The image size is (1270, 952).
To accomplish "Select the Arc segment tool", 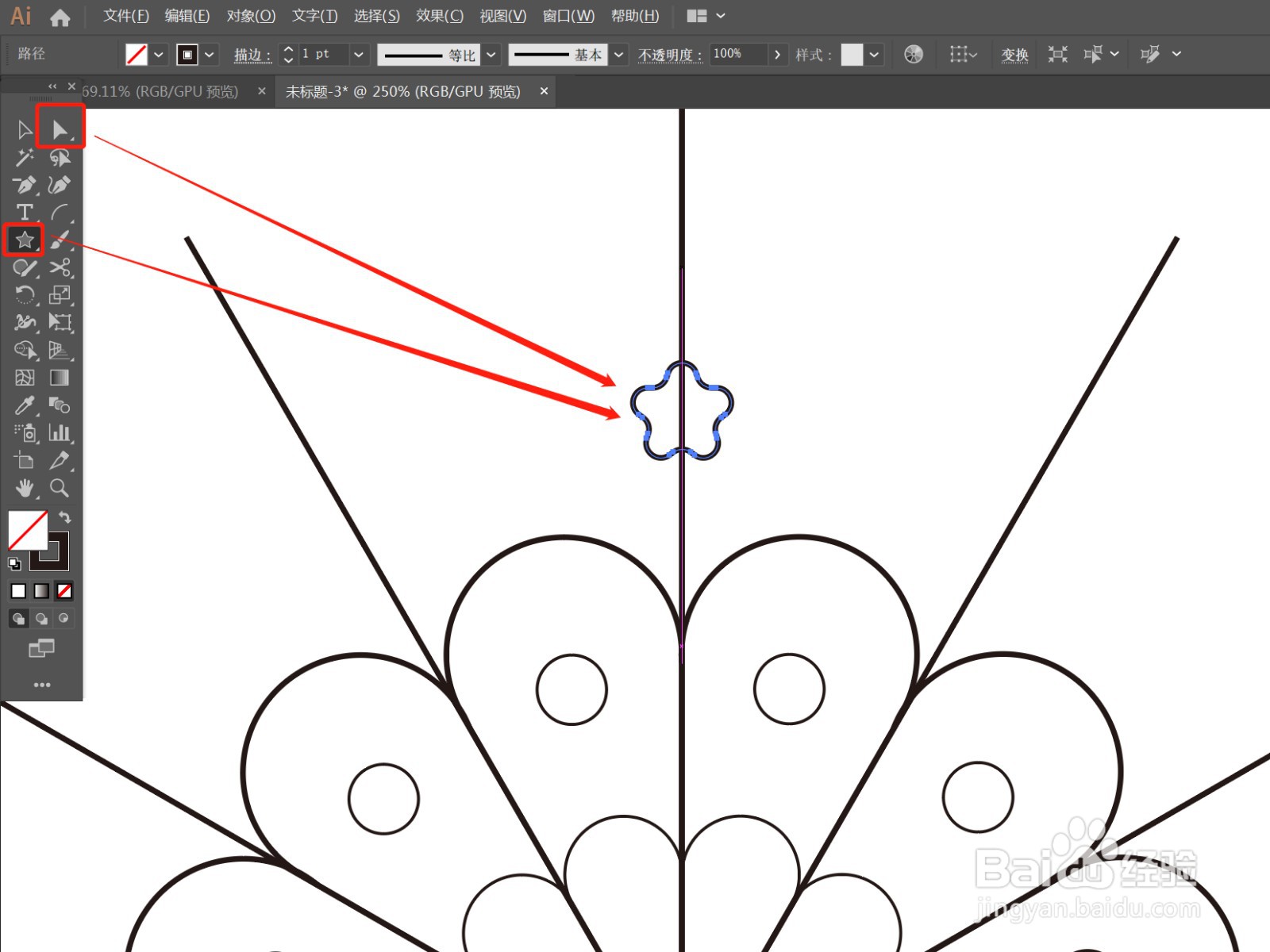I will (60, 212).
